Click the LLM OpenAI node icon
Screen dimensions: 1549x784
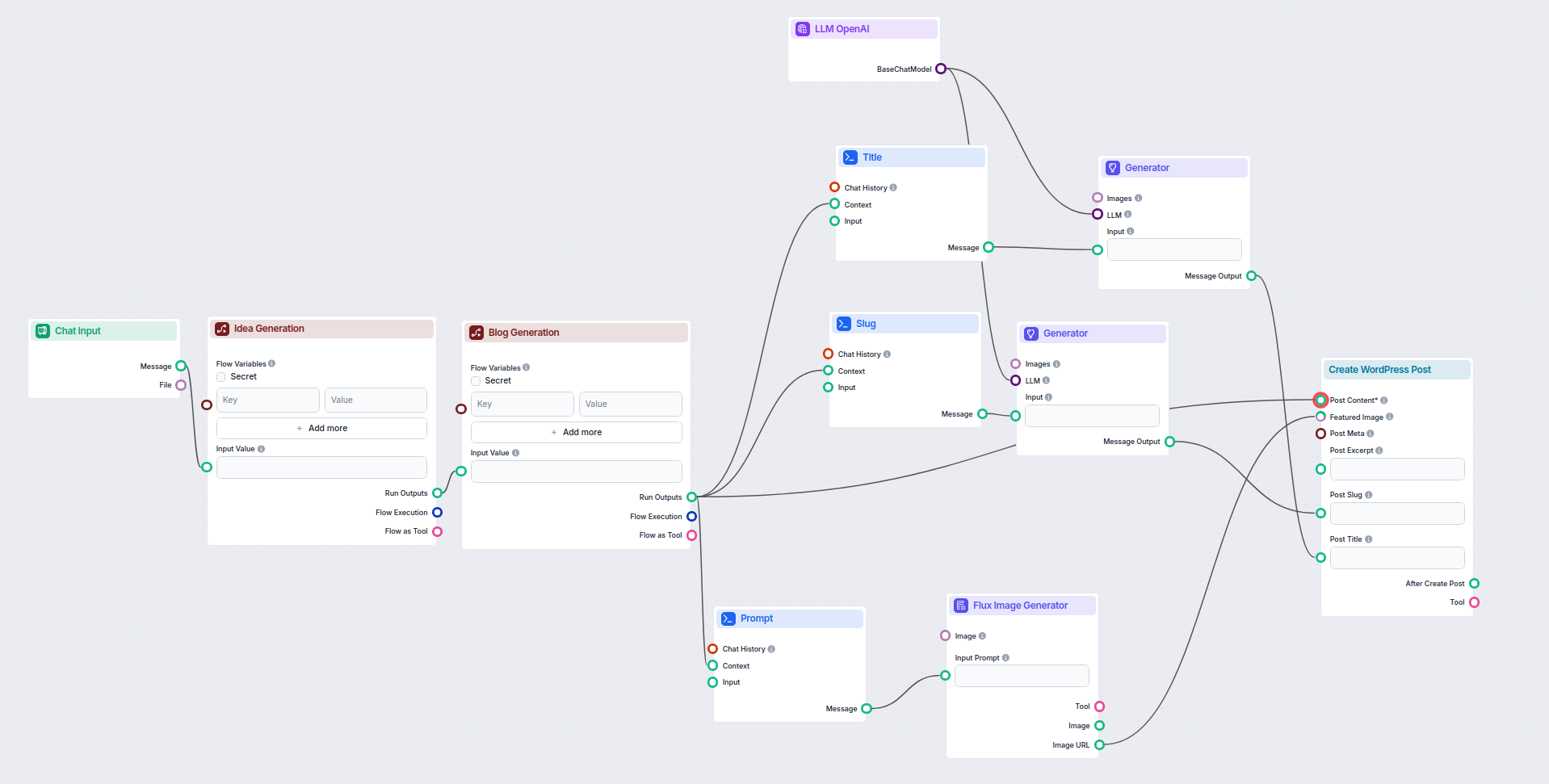tap(802, 29)
